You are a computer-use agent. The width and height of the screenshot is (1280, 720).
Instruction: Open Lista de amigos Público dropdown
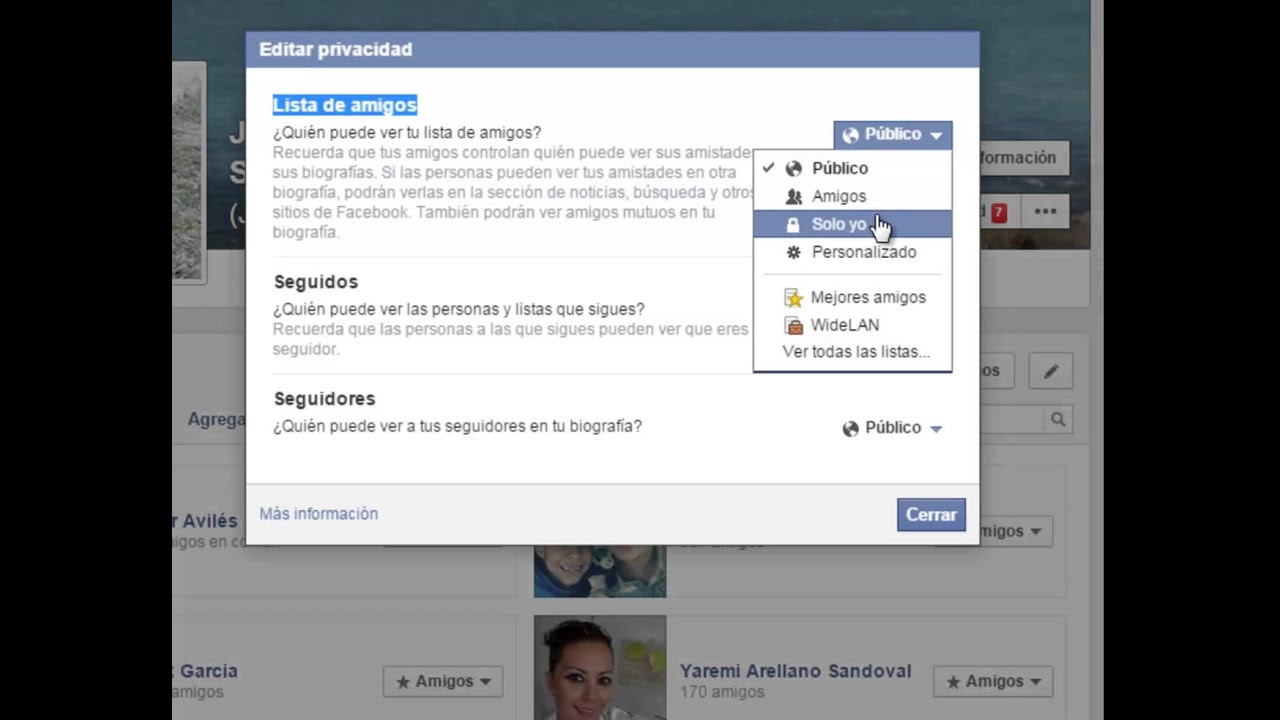[892, 134]
